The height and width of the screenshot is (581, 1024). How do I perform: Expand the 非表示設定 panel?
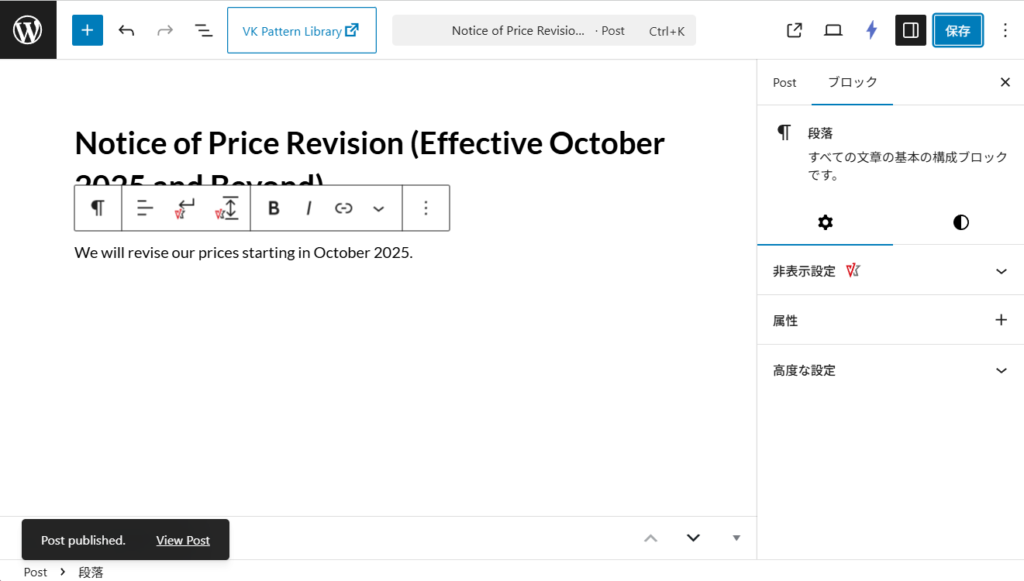890,271
